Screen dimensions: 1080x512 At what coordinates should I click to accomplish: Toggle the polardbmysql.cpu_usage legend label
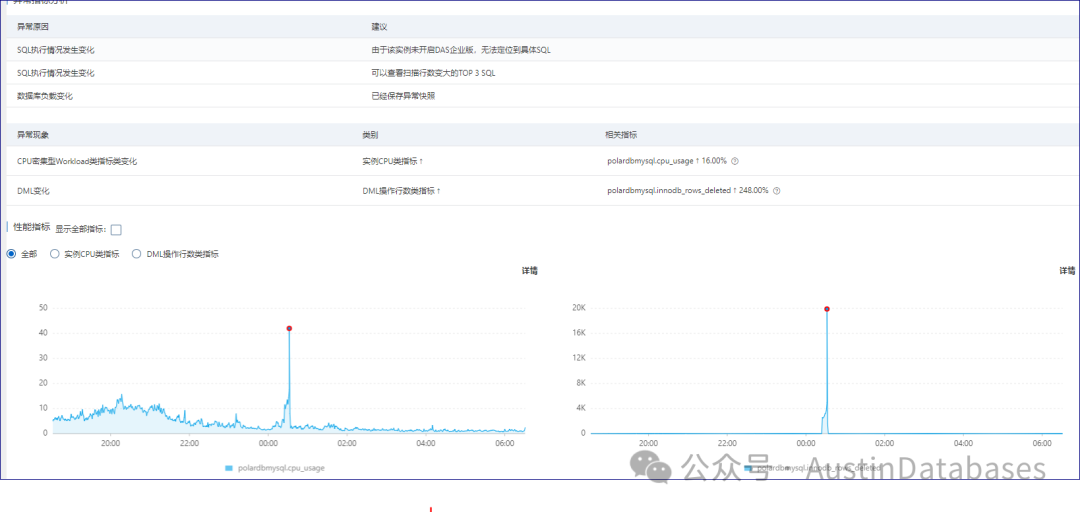tap(281, 468)
